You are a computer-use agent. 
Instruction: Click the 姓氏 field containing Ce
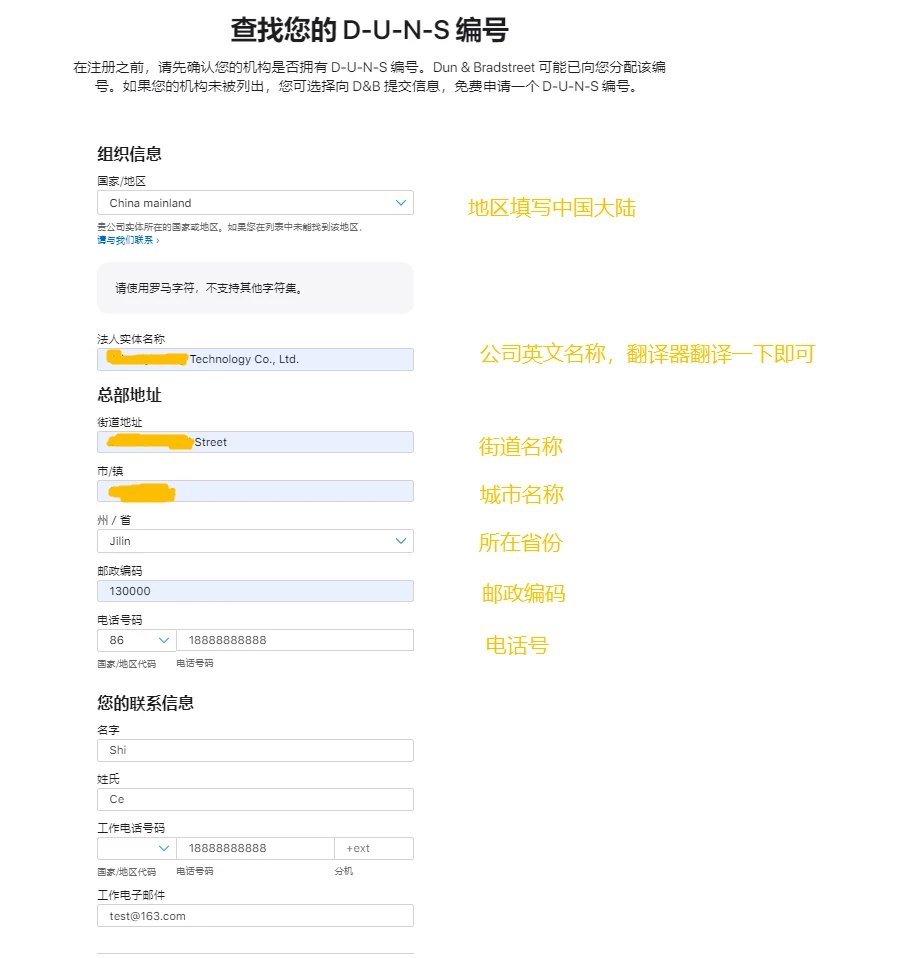(x=255, y=799)
